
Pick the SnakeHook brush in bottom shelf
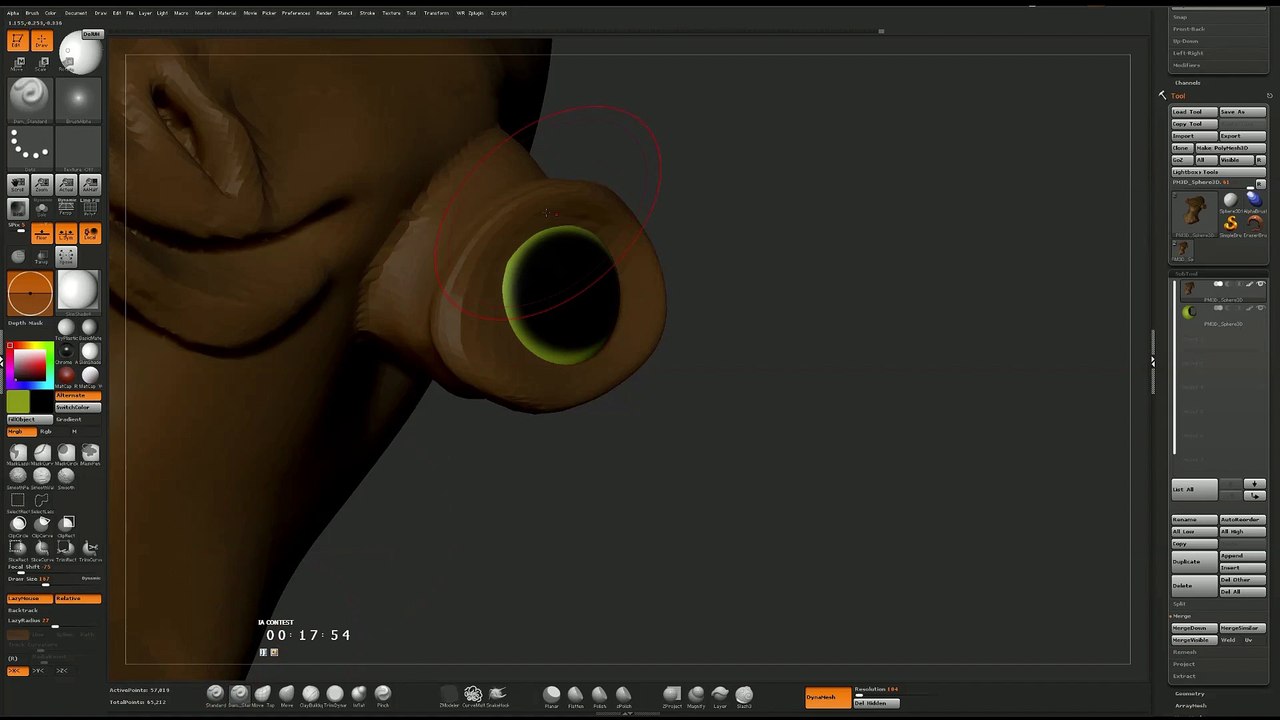tap(497, 695)
